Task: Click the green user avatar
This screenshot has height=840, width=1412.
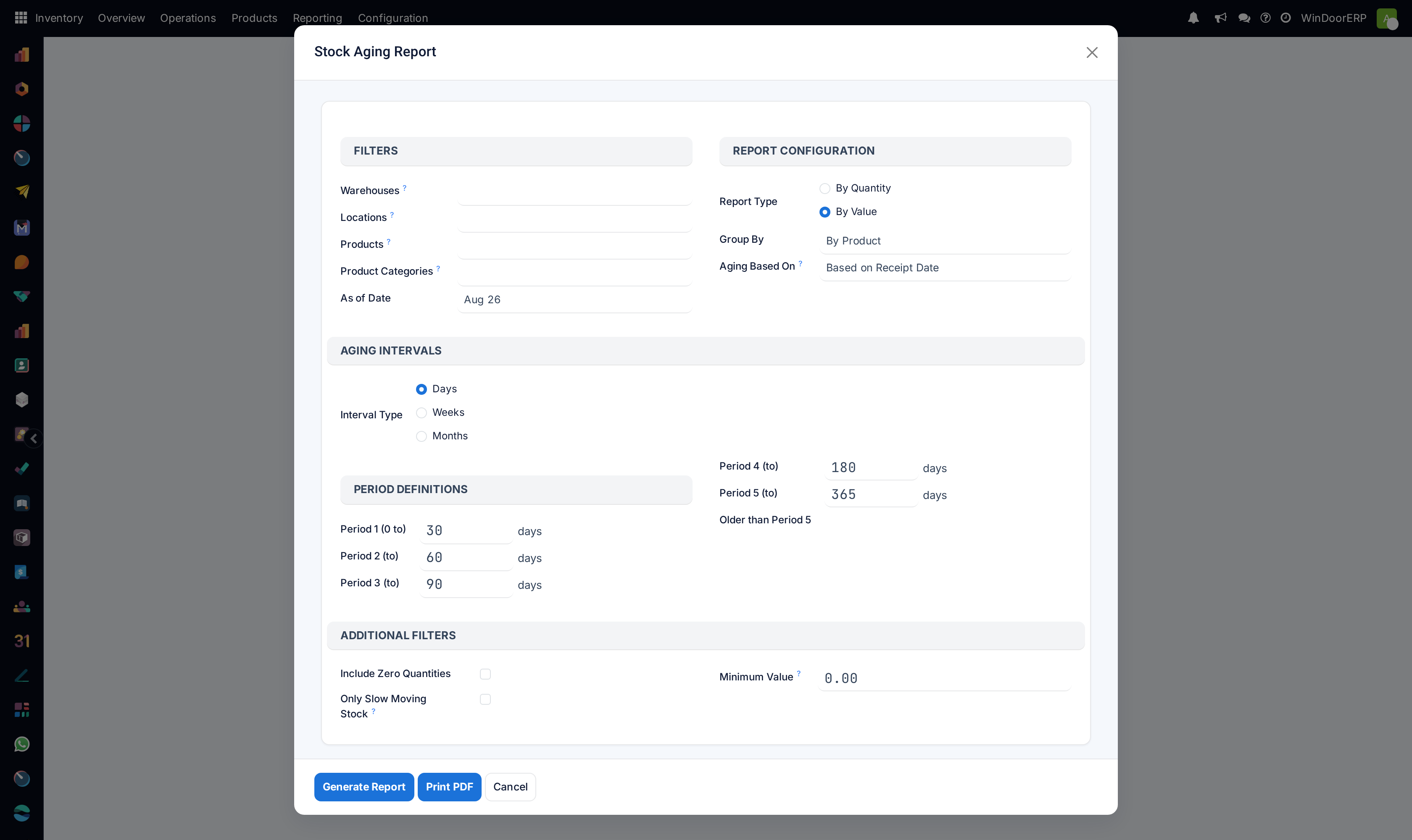Action: click(1386, 18)
